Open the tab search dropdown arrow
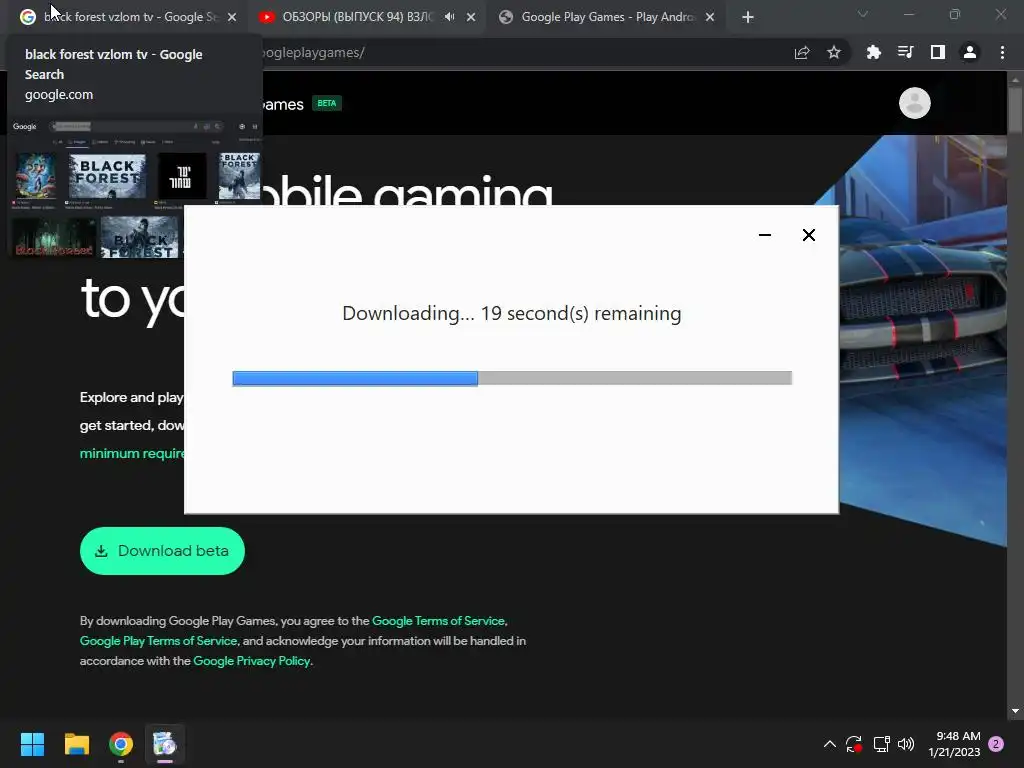Screen dimensions: 1024x768 click(x=863, y=14)
